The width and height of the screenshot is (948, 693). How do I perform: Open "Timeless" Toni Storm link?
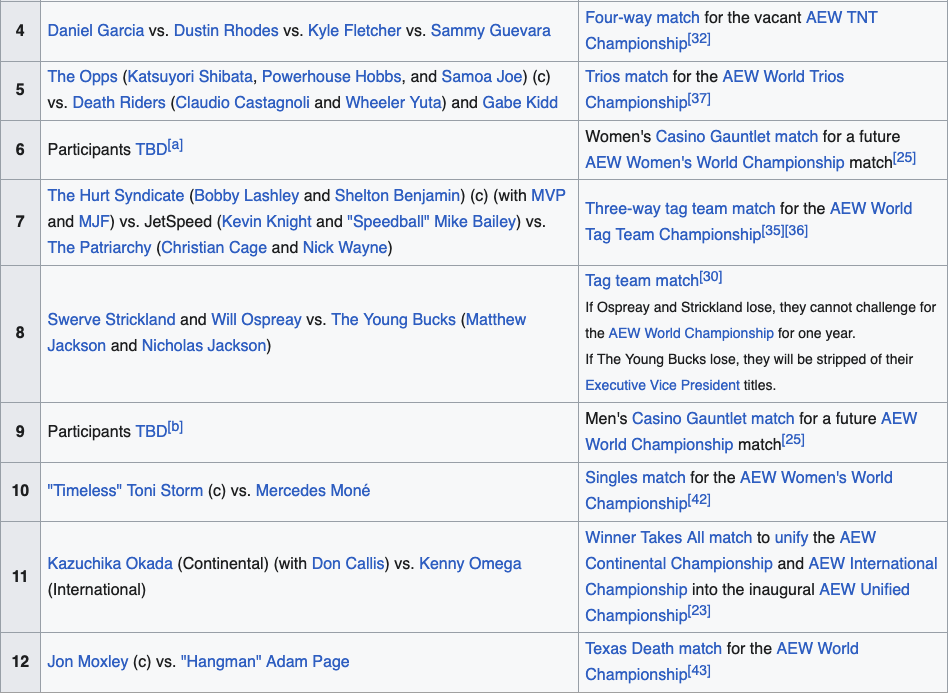tap(125, 490)
